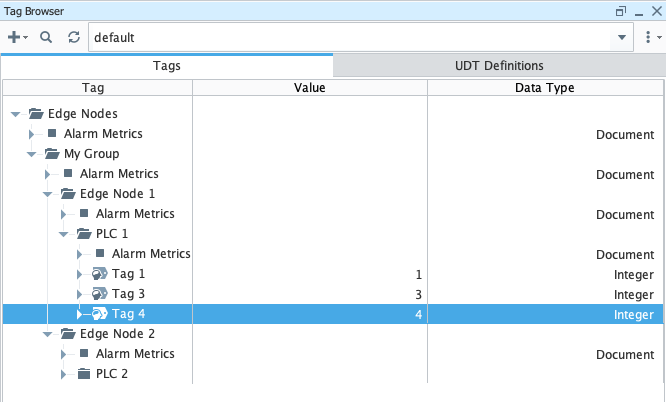This screenshot has height=402, width=666.
Task: Open the tag search magnifier tool
Action: pyautogui.click(x=45, y=37)
